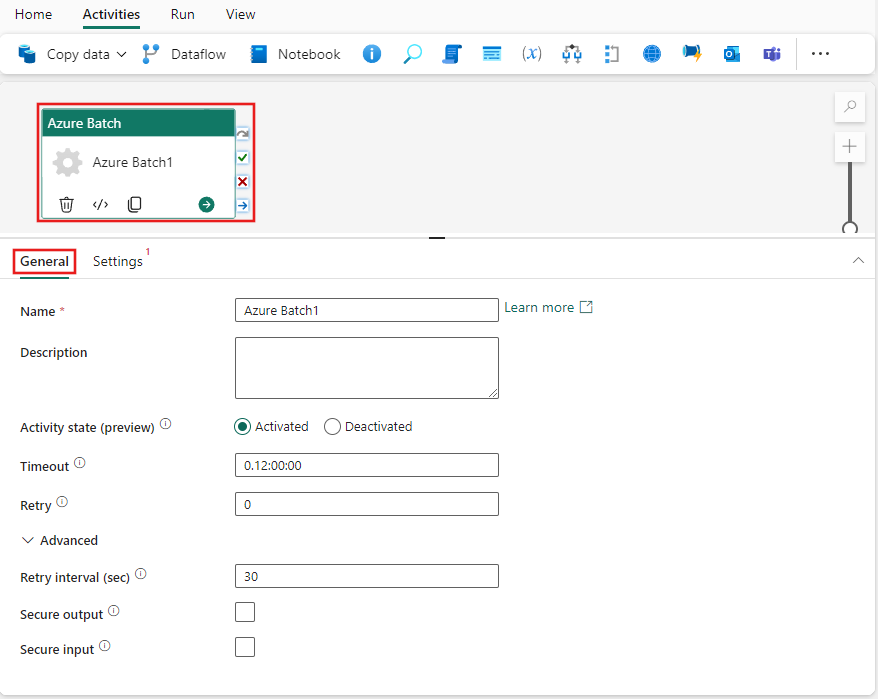878x699 pixels.
Task: Collapse the Advanced section
Action: point(28,540)
